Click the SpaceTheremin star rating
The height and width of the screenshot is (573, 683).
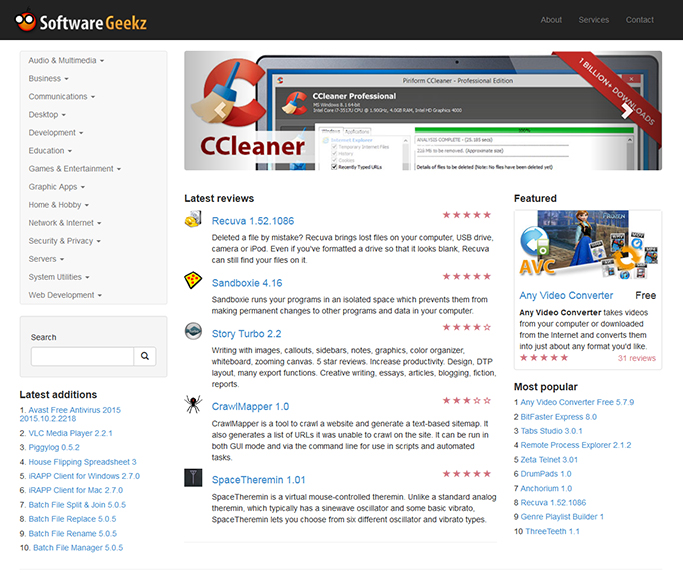pyautogui.click(x=467, y=474)
